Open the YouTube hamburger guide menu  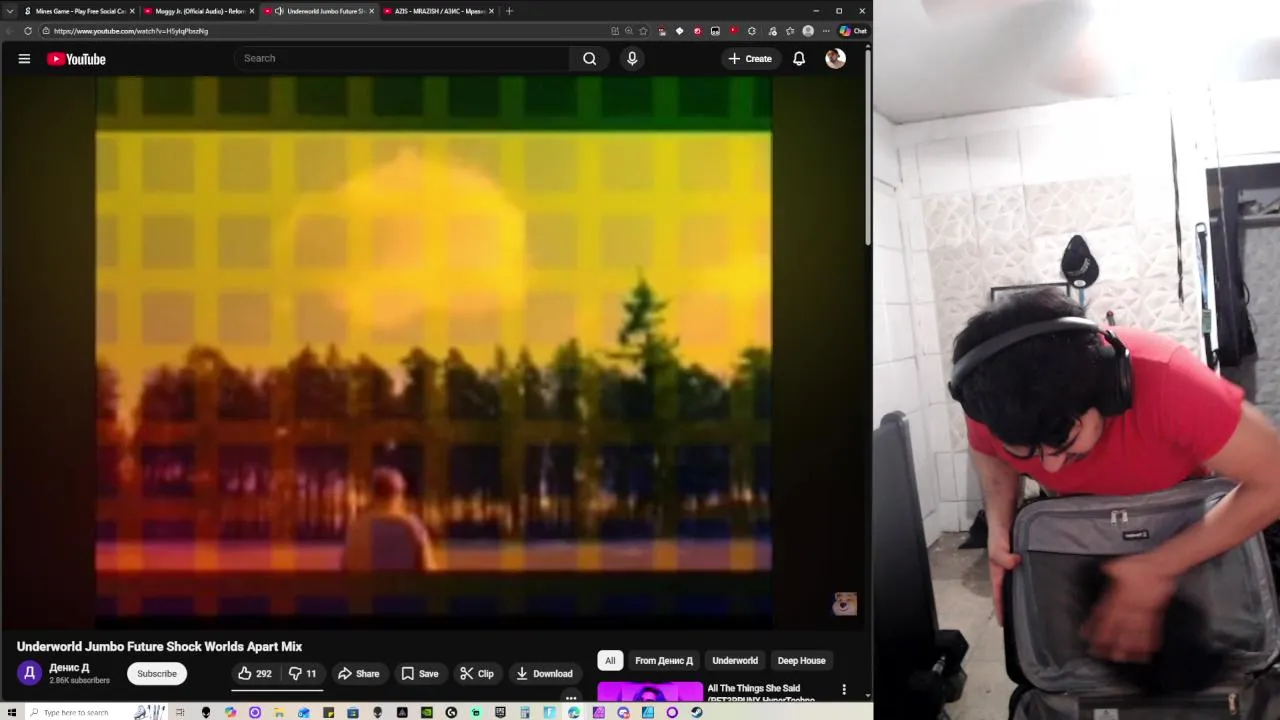tap(24, 59)
